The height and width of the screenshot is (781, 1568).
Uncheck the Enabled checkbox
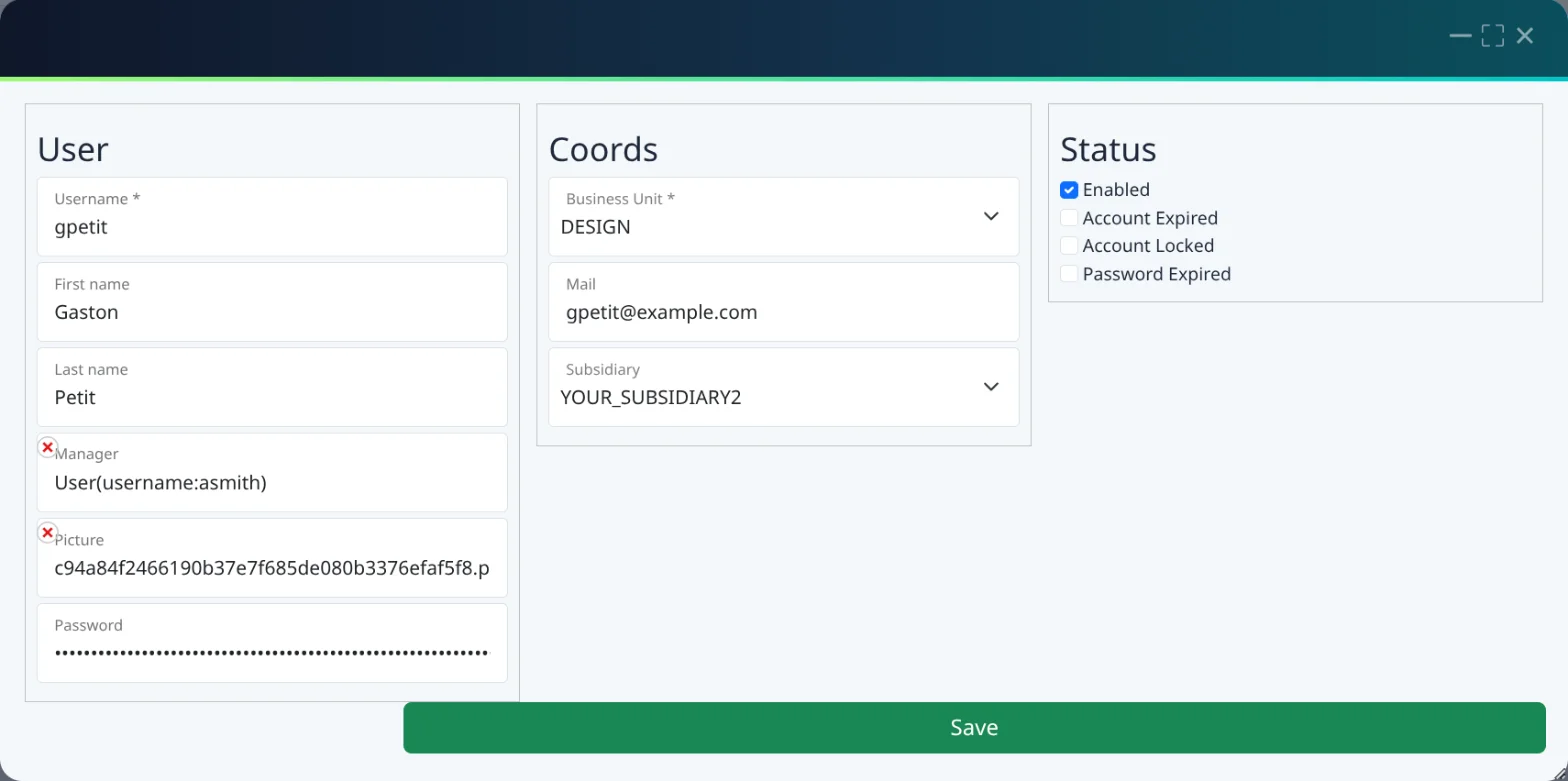point(1069,190)
